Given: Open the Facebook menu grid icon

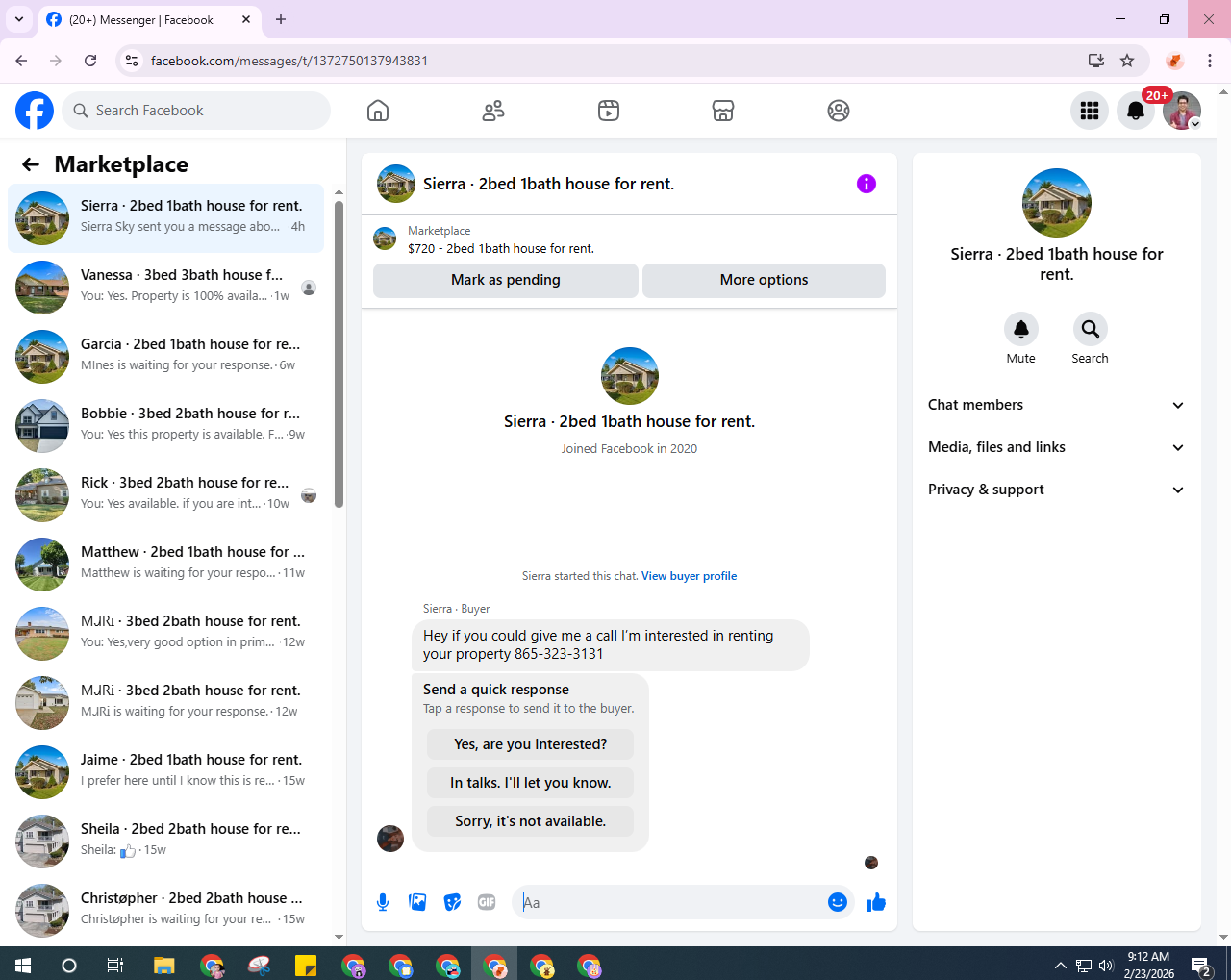Looking at the screenshot, I should coord(1090,111).
